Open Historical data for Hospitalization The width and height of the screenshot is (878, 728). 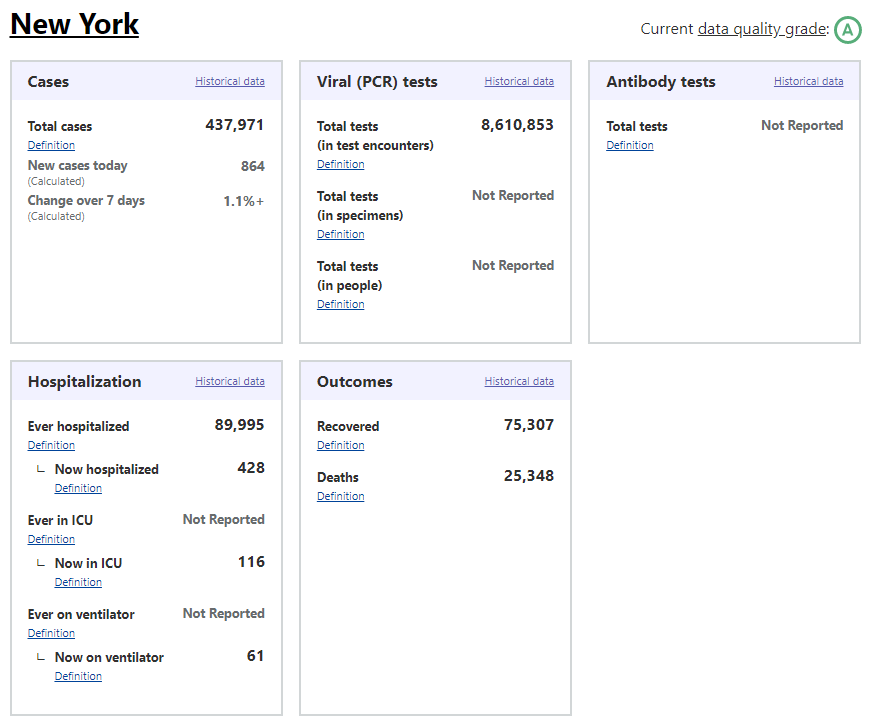(230, 381)
